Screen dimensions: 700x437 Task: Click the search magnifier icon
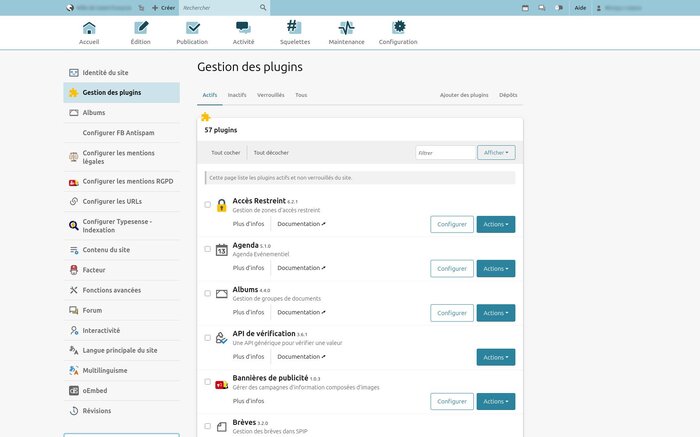pyautogui.click(x=263, y=7)
